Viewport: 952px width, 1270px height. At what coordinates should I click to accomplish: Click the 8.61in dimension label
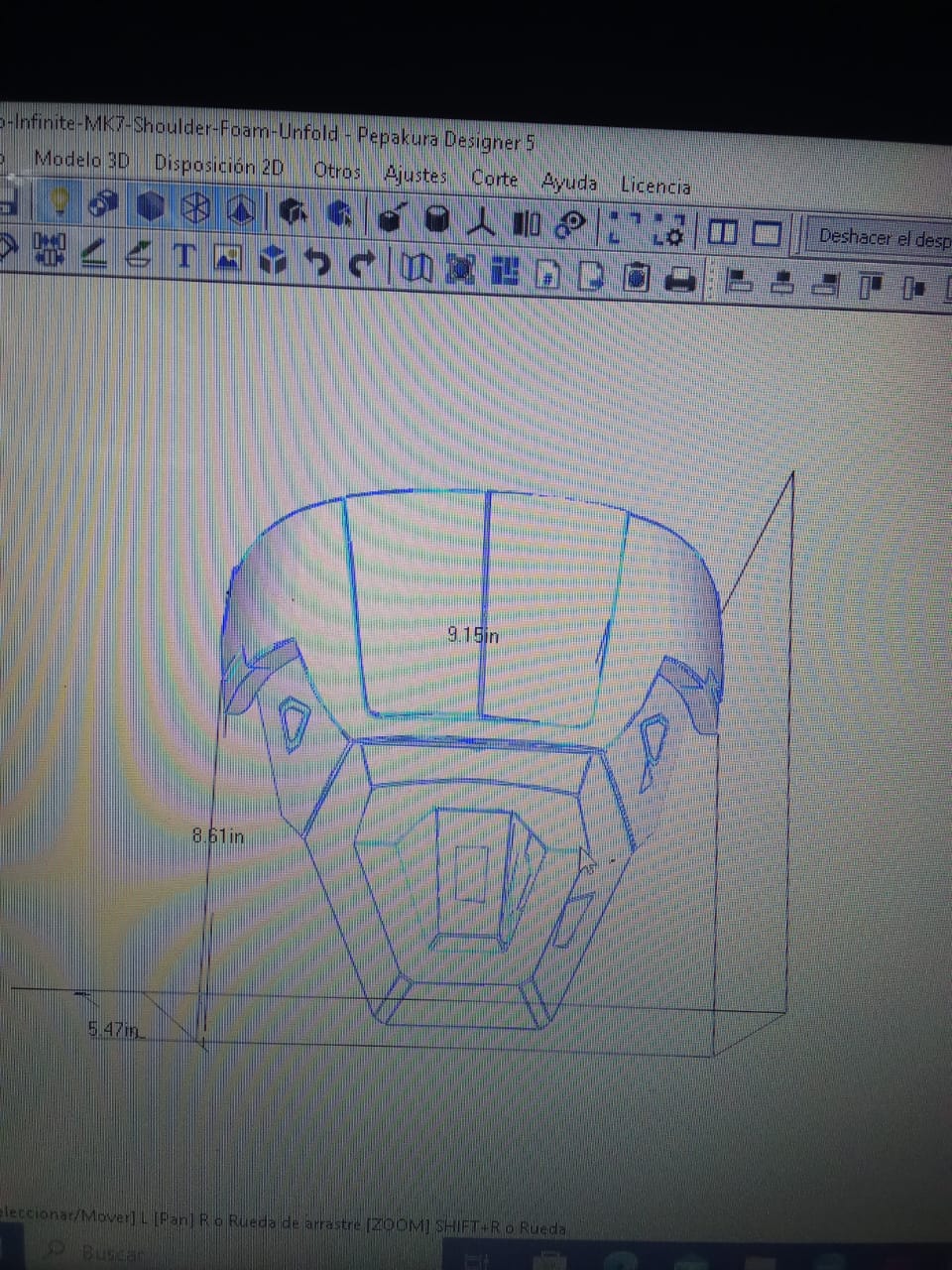[218, 835]
